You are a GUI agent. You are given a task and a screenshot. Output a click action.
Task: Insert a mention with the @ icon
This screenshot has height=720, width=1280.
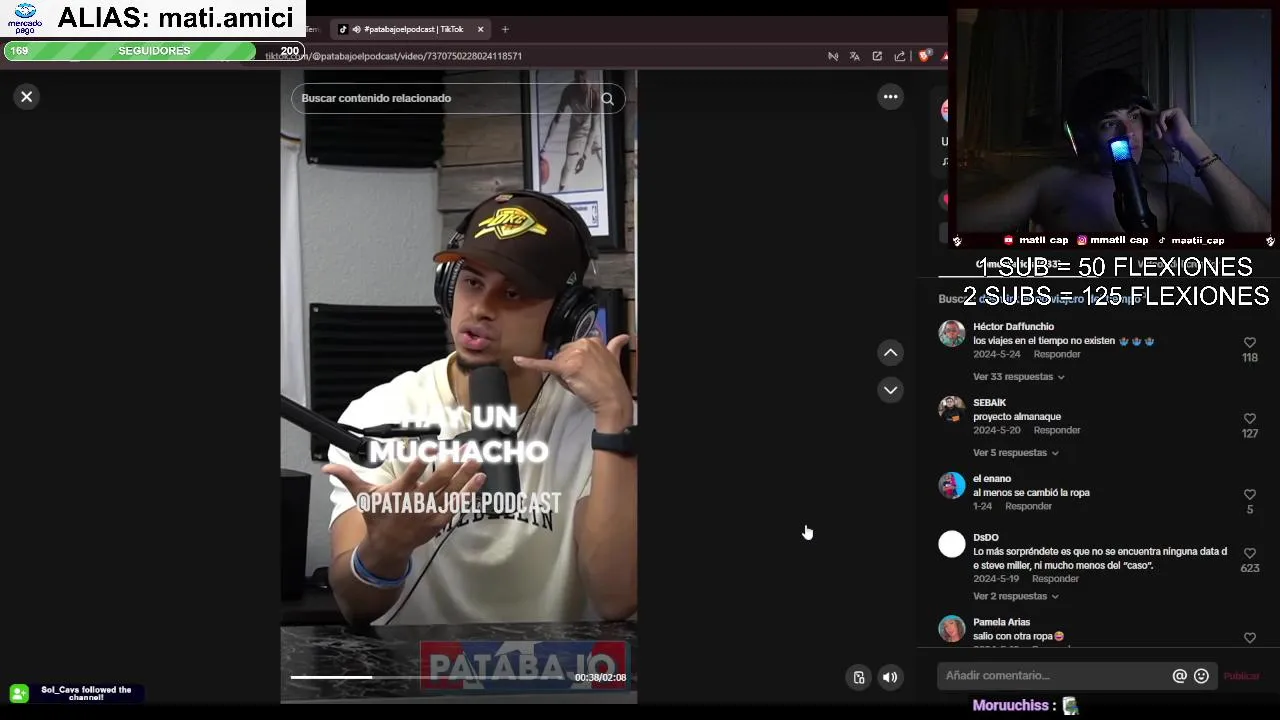point(1179,676)
